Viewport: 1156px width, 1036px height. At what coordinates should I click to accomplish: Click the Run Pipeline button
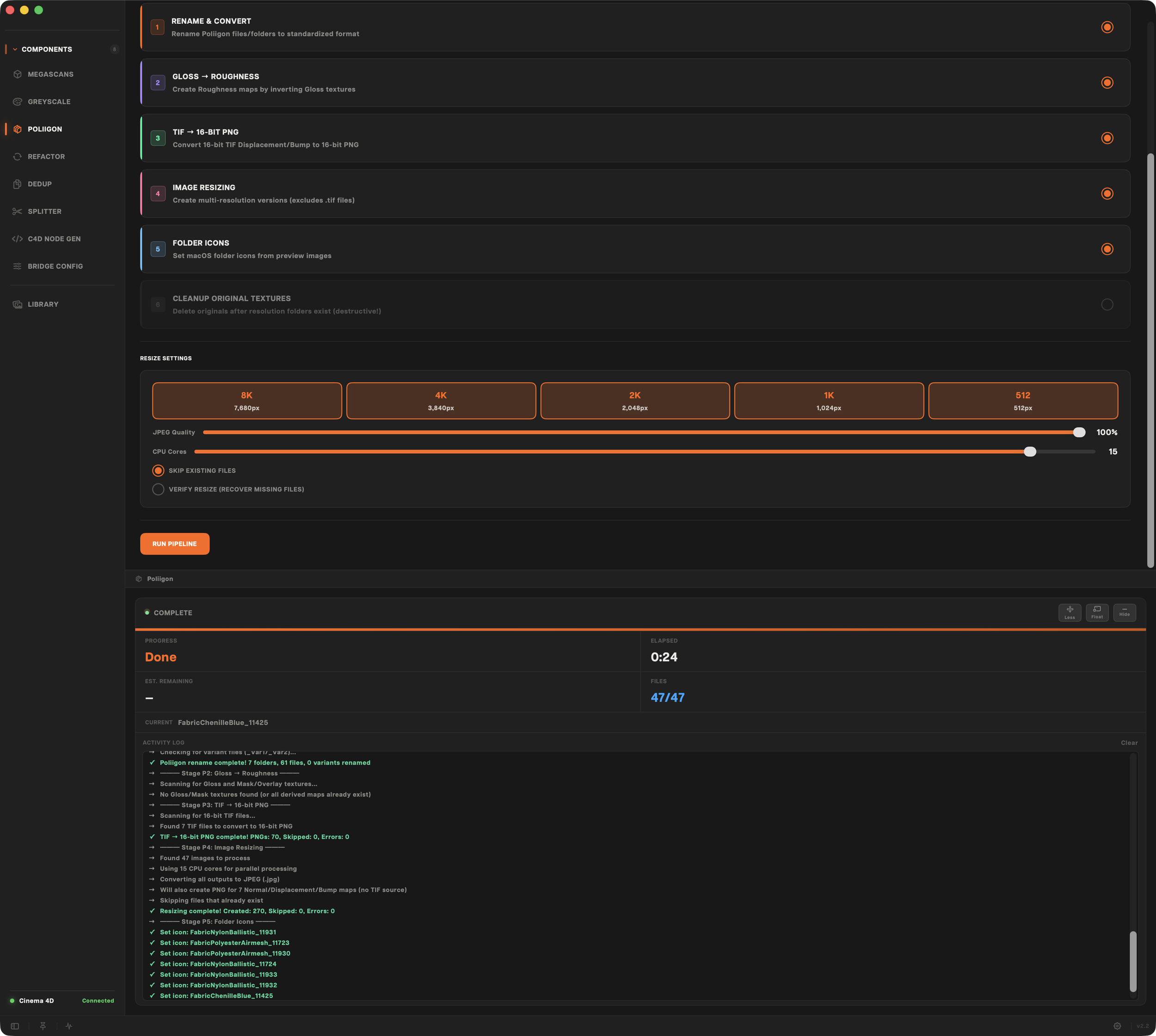coord(174,543)
